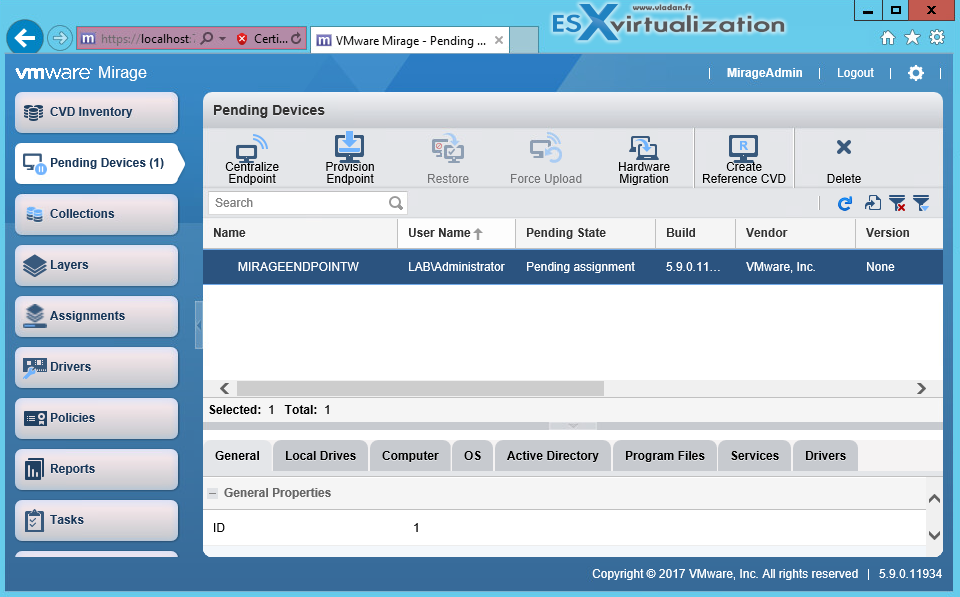Switch to the Active Directory tab
Image resolution: width=960 pixels, height=597 pixels.
[553, 456]
